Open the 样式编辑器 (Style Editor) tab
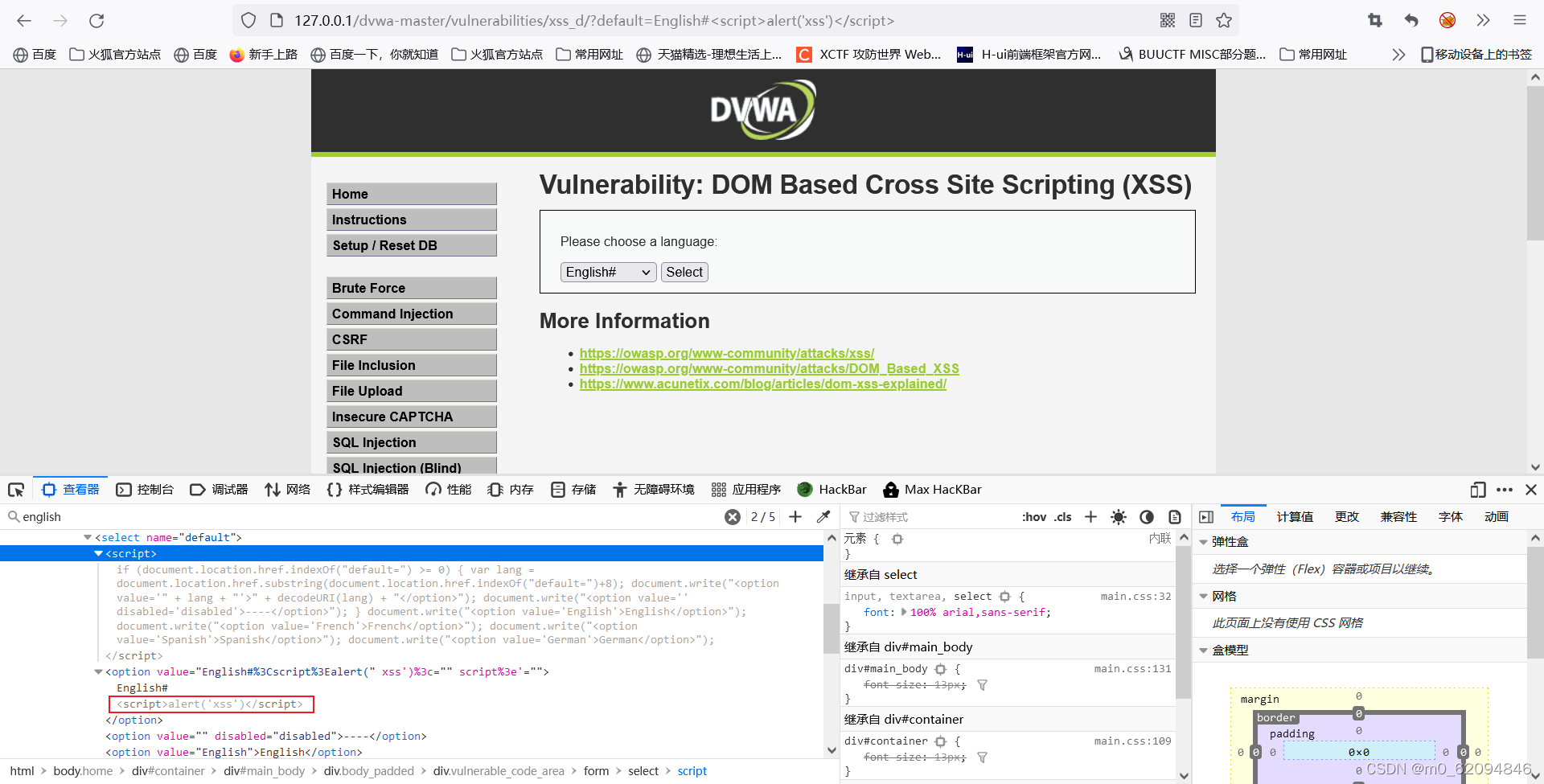Viewport: 1544px width, 784px height. click(x=368, y=490)
